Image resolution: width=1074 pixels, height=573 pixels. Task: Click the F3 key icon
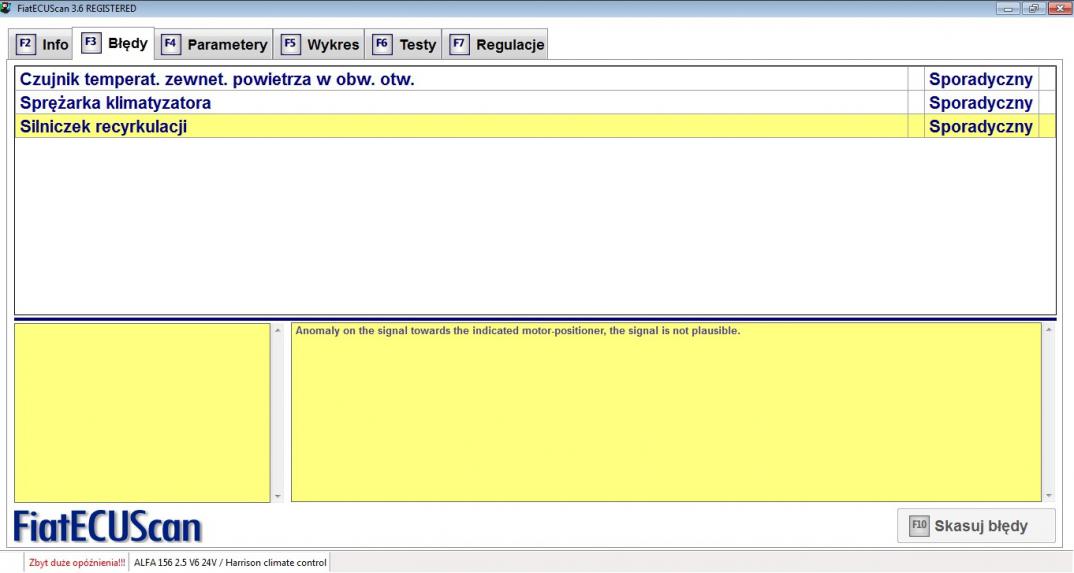click(91, 42)
